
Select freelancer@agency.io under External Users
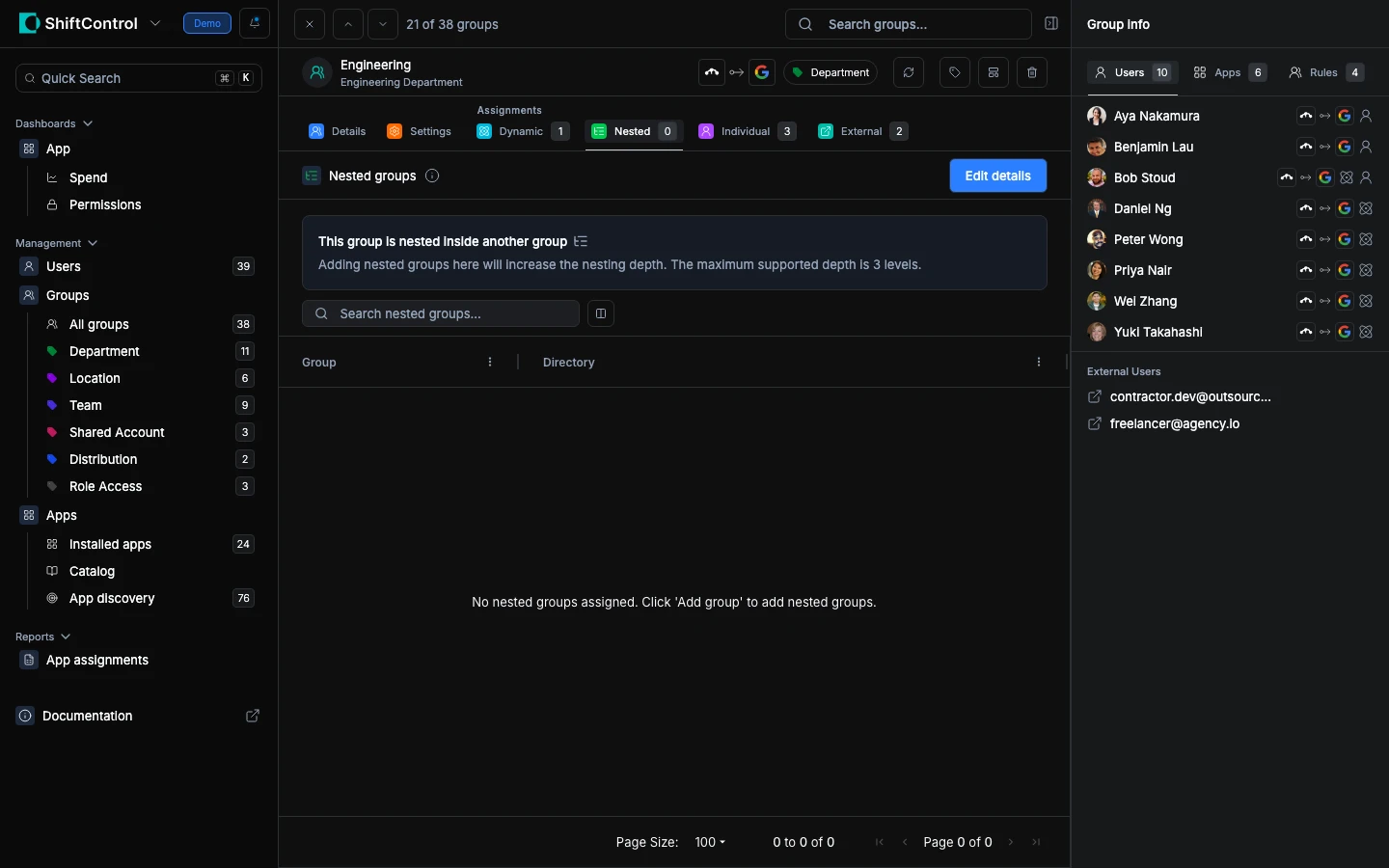(1173, 424)
